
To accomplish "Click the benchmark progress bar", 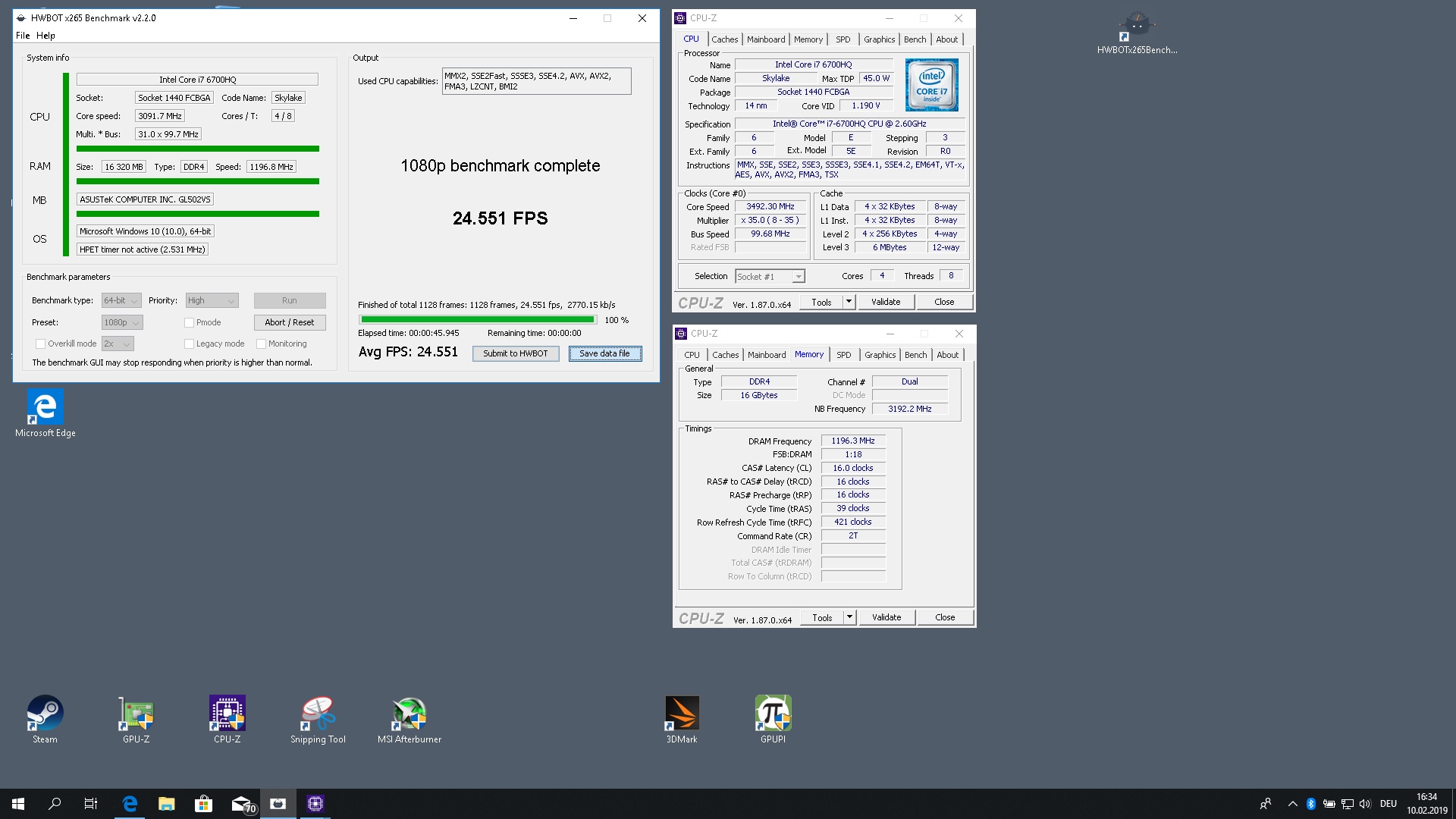I will 478,320.
